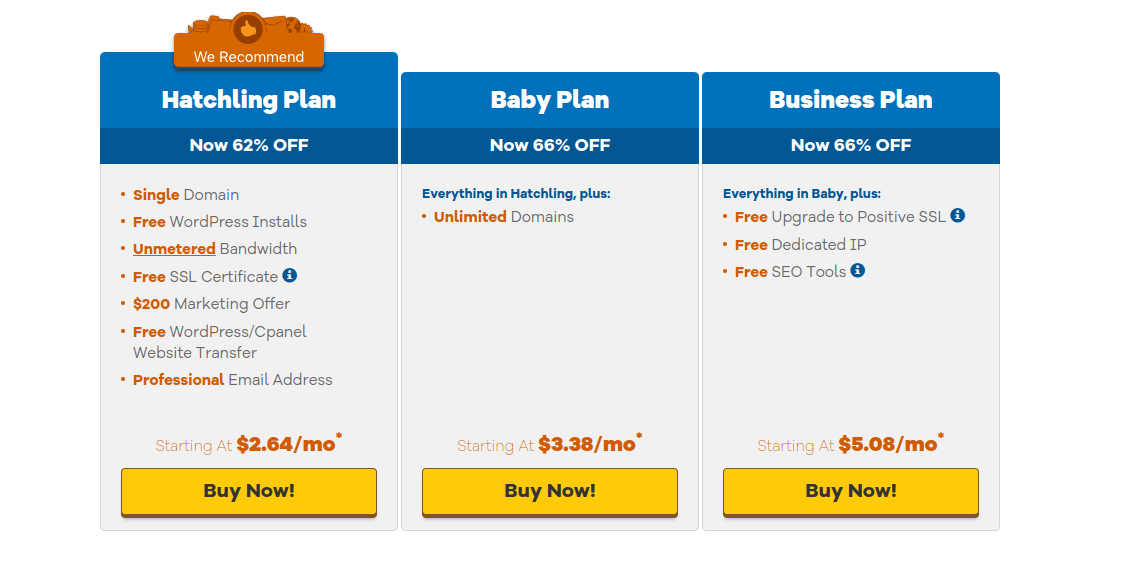Image resolution: width=1125 pixels, height=586 pixels.
Task: Click the envelope icon on the We Recommend badge
Action: [274, 23]
